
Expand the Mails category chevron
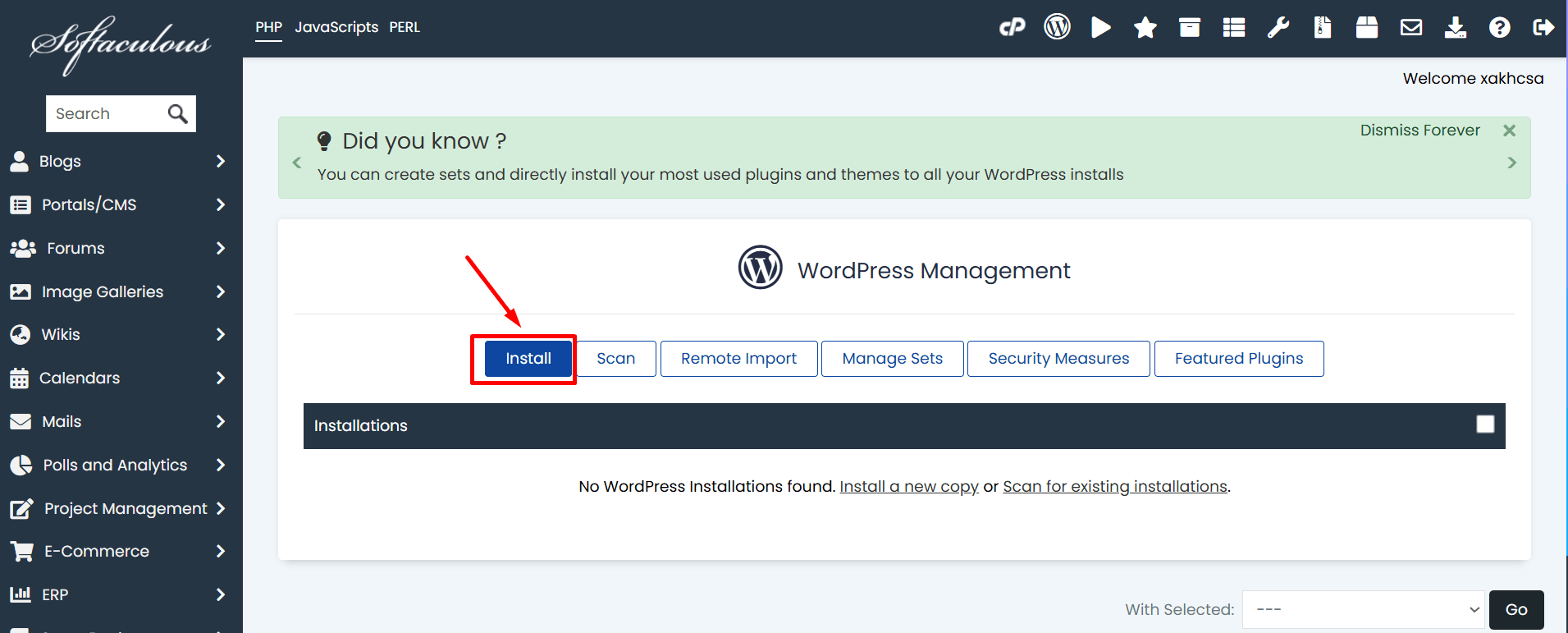pyautogui.click(x=220, y=421)
